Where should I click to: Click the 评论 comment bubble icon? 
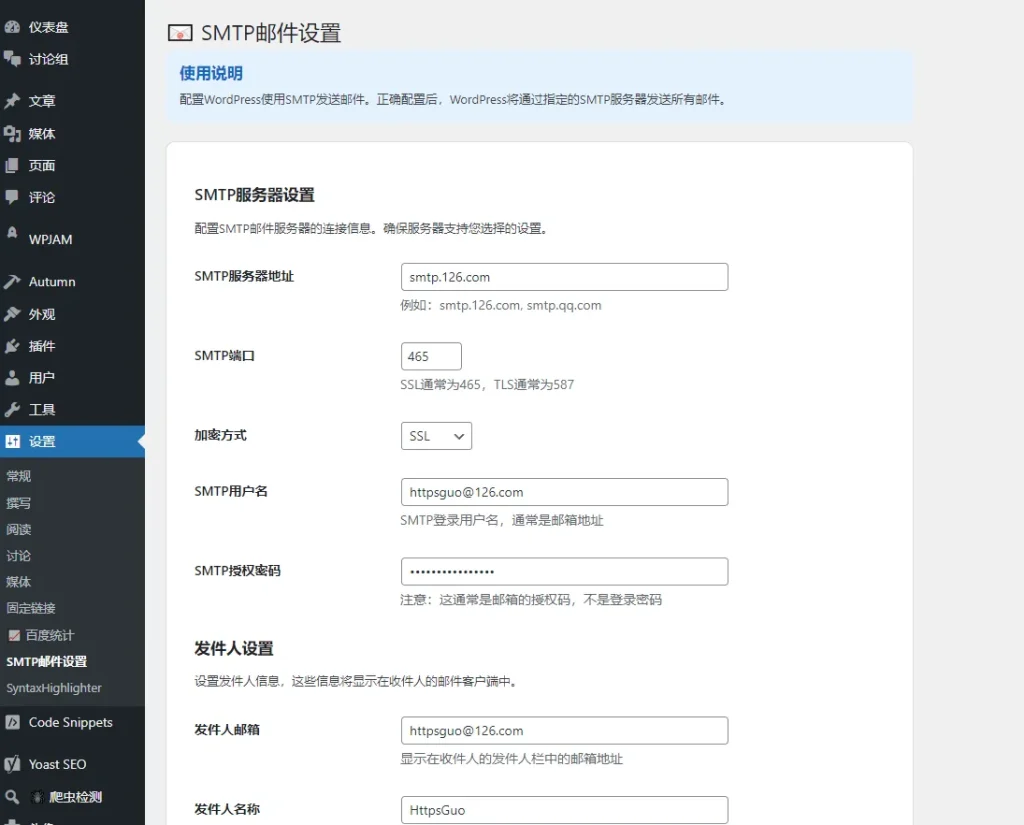tap(12, 197)
